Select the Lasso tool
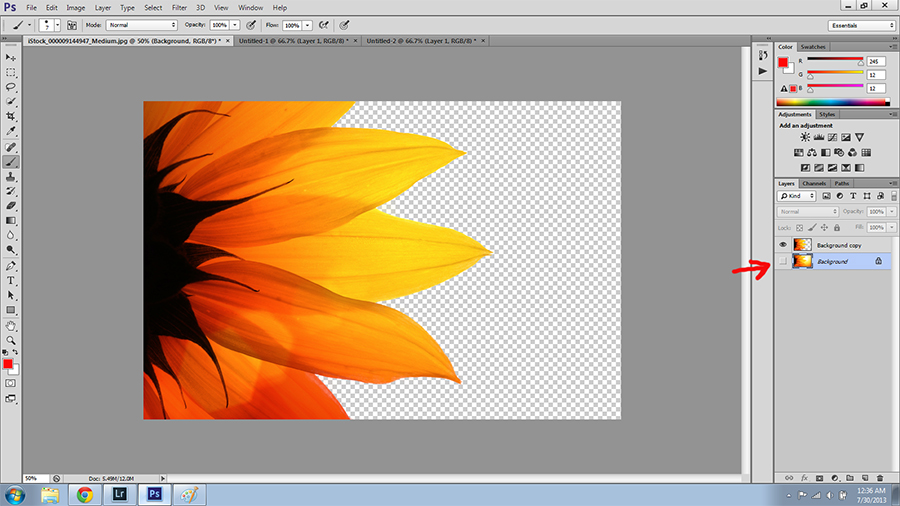This screenshot has width=900, height=506. [x=11, y=87]
